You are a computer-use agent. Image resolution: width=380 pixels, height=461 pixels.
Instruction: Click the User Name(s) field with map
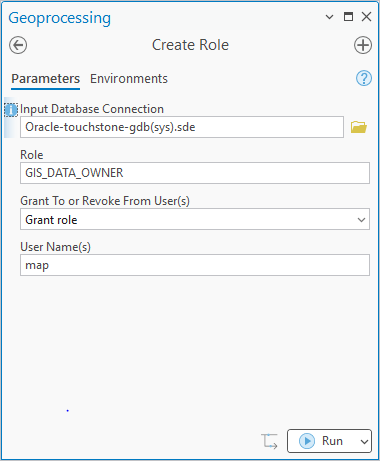tap(195, 265)
